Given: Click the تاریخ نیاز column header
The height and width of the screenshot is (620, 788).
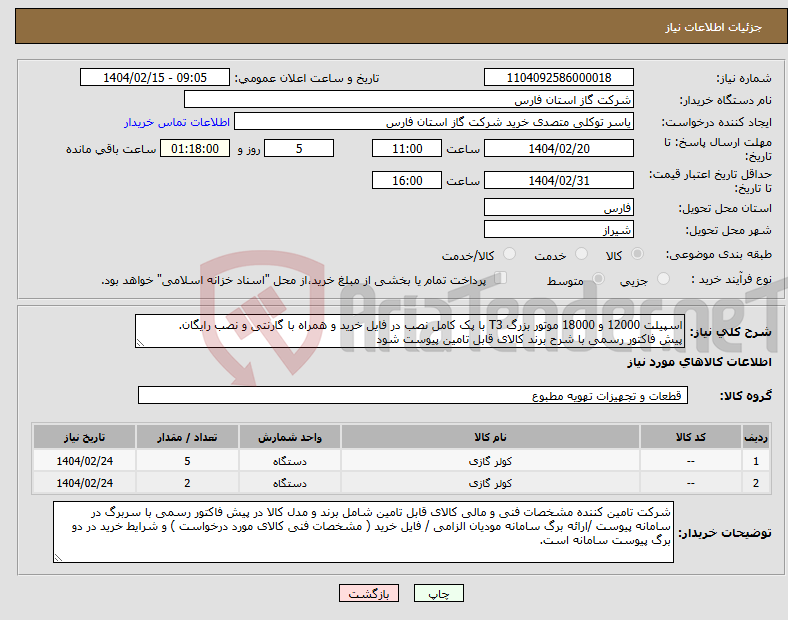Looking at the screenshot, I should coord(84,437).
